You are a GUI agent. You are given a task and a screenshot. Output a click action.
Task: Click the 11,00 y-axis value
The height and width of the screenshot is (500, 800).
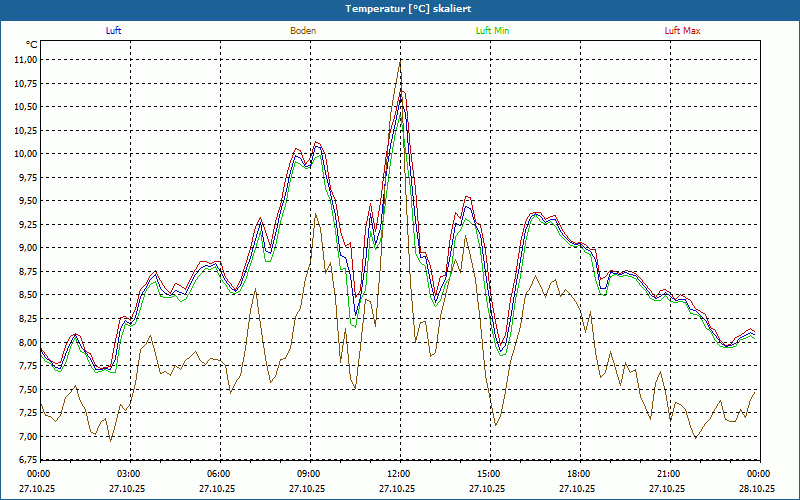click(x=25, y=60)
